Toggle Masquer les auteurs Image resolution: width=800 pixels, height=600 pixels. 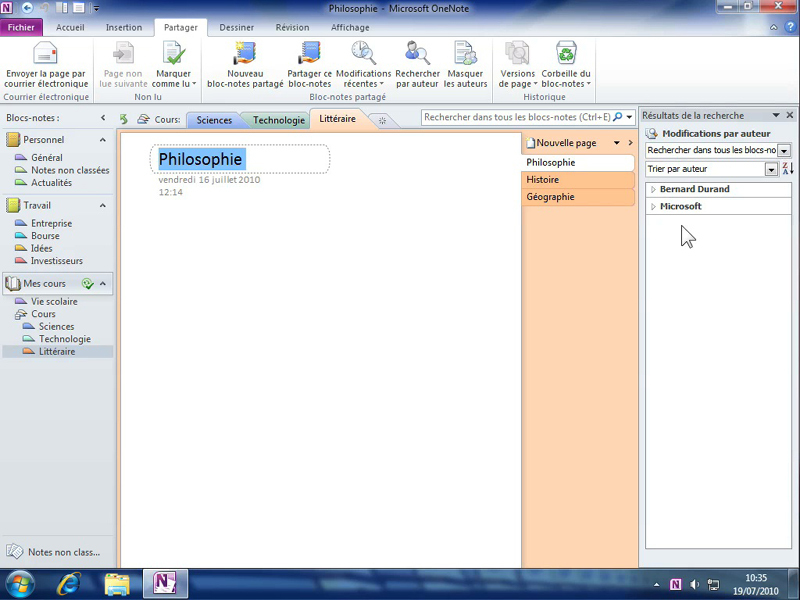[x=465, y=65]
